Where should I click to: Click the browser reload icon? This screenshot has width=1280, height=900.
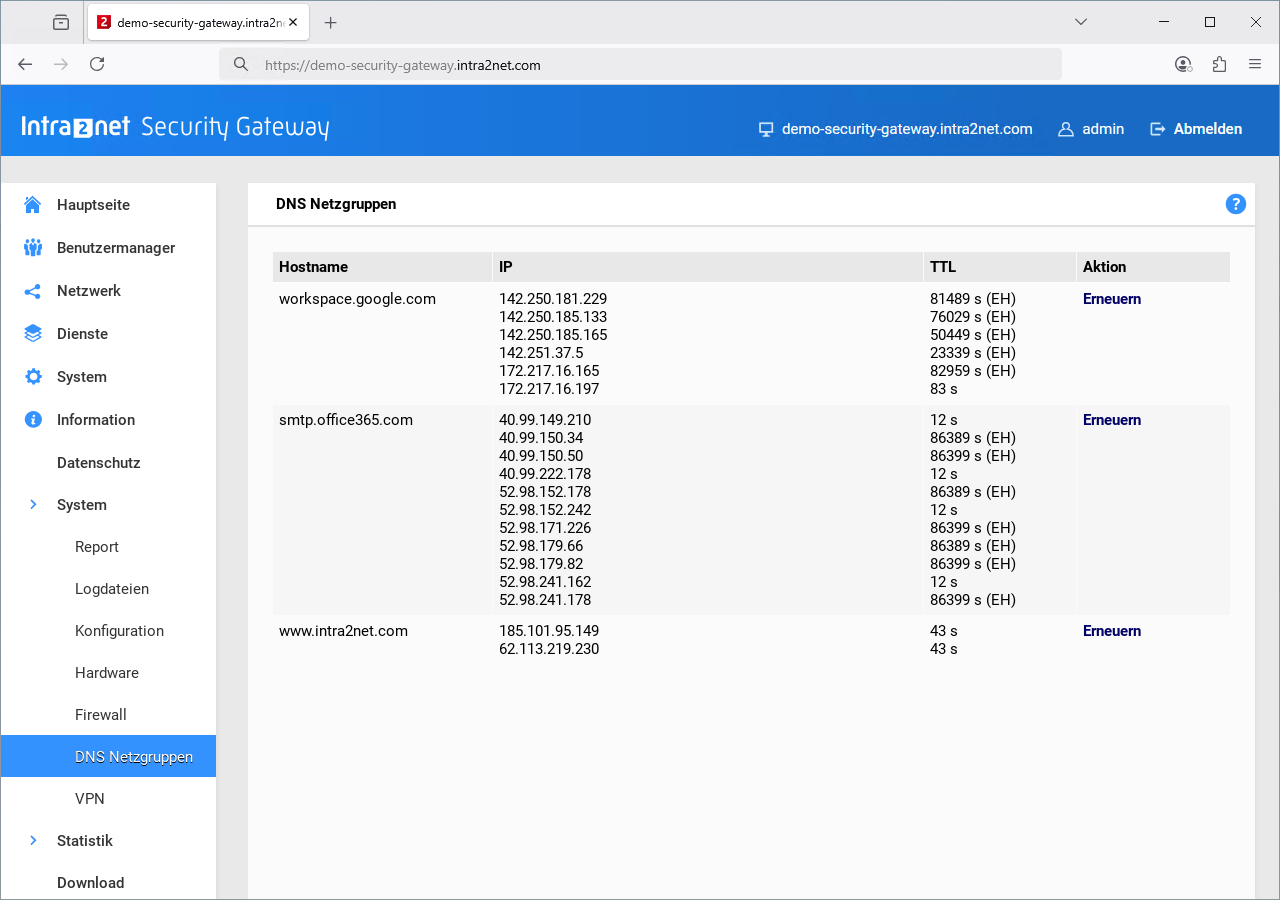click(96, 63)
